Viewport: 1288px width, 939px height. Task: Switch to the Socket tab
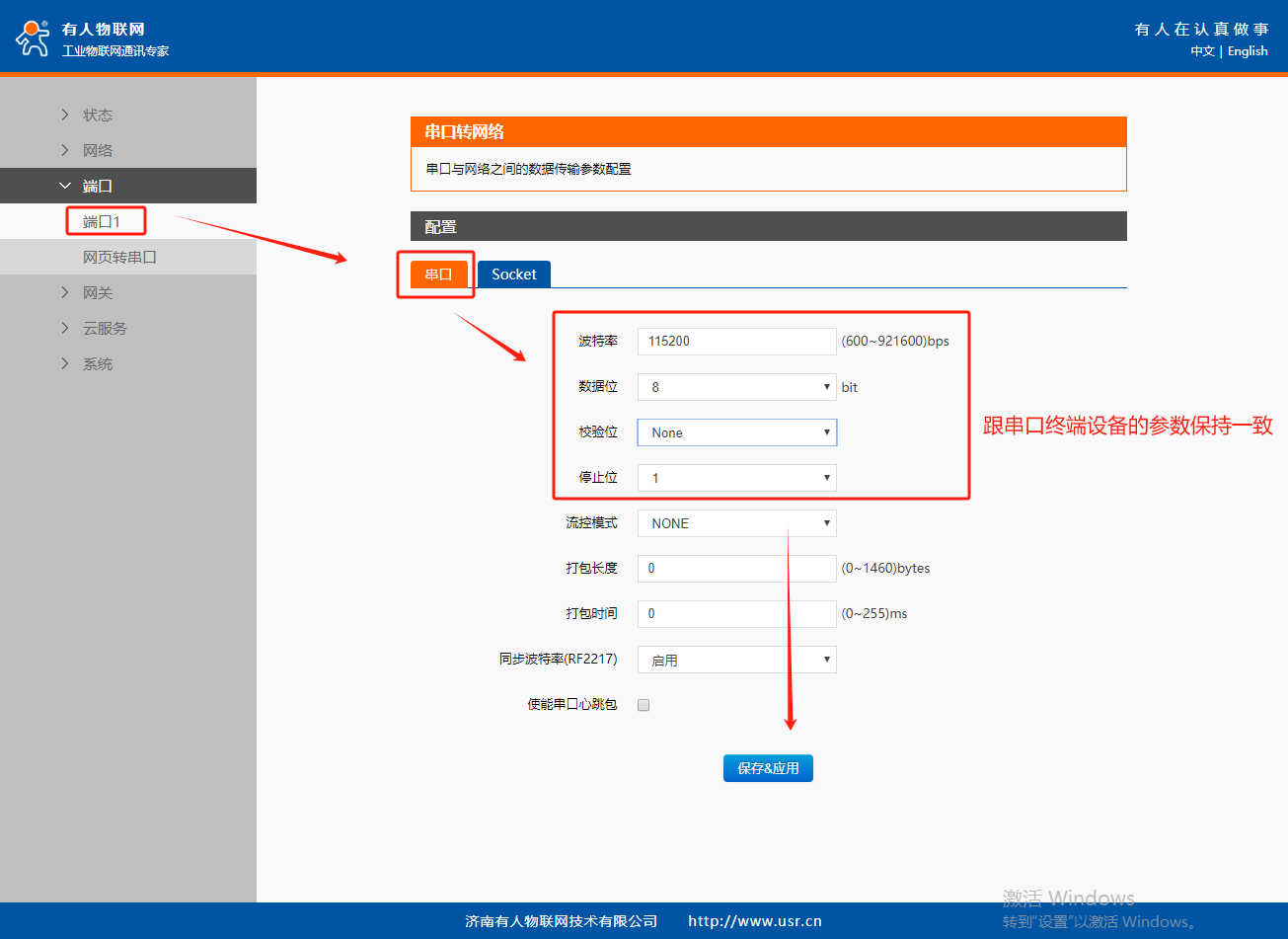click(513, 274)
